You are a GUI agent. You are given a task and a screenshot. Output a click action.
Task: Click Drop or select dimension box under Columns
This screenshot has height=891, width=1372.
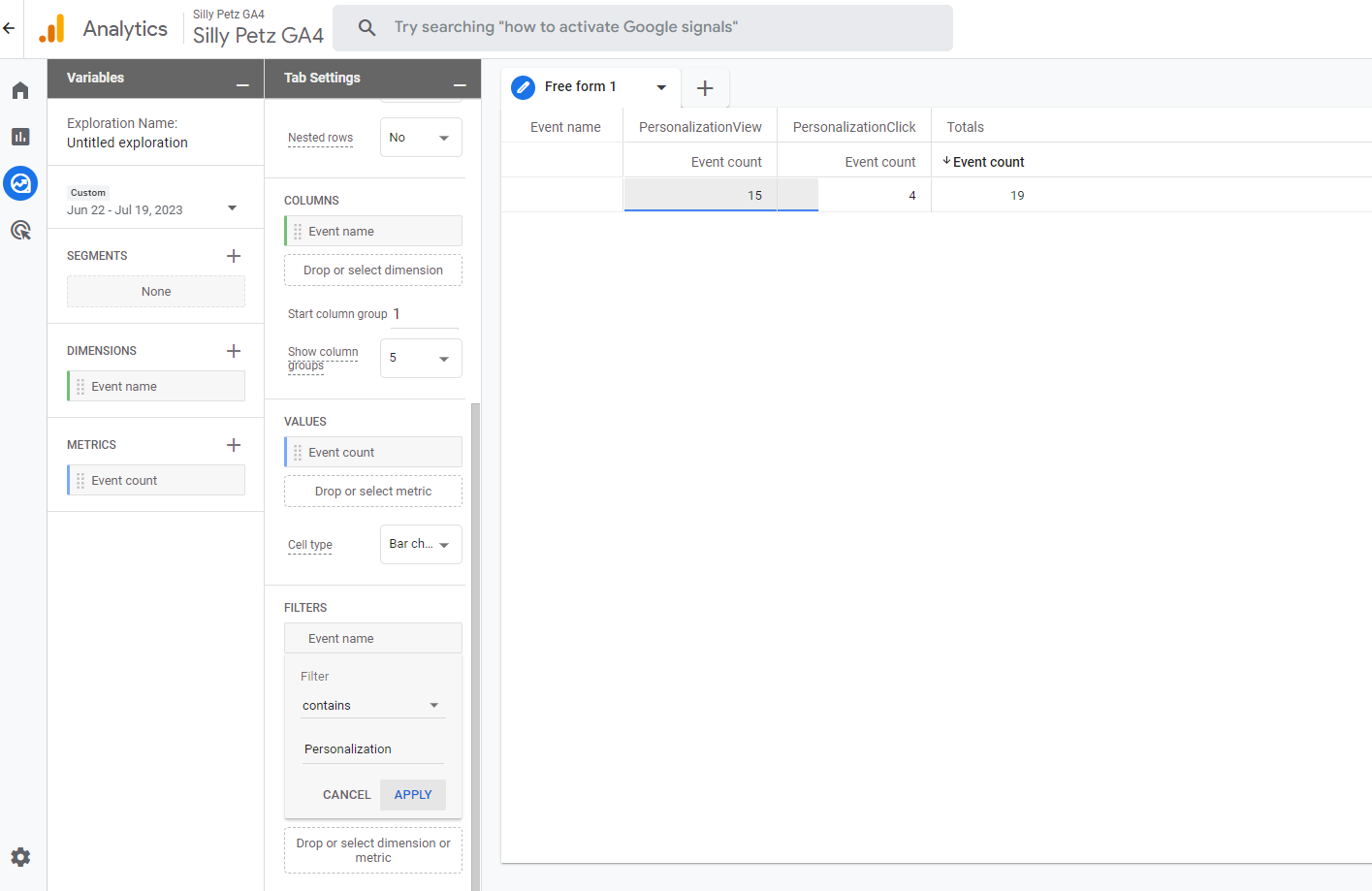coord(373,270)
